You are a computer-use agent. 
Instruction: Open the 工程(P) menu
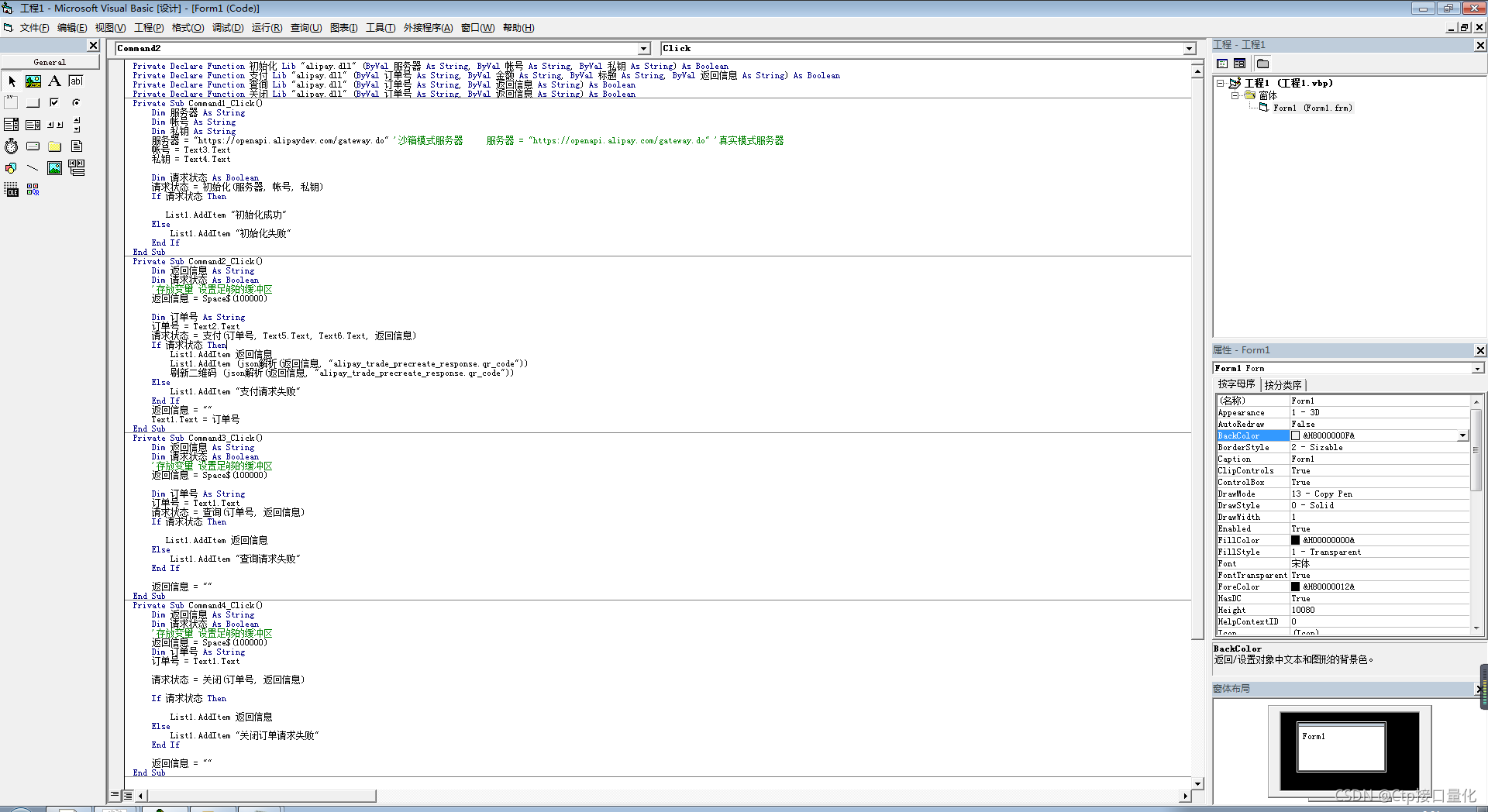pyautogui.click(x=149, y=28)
